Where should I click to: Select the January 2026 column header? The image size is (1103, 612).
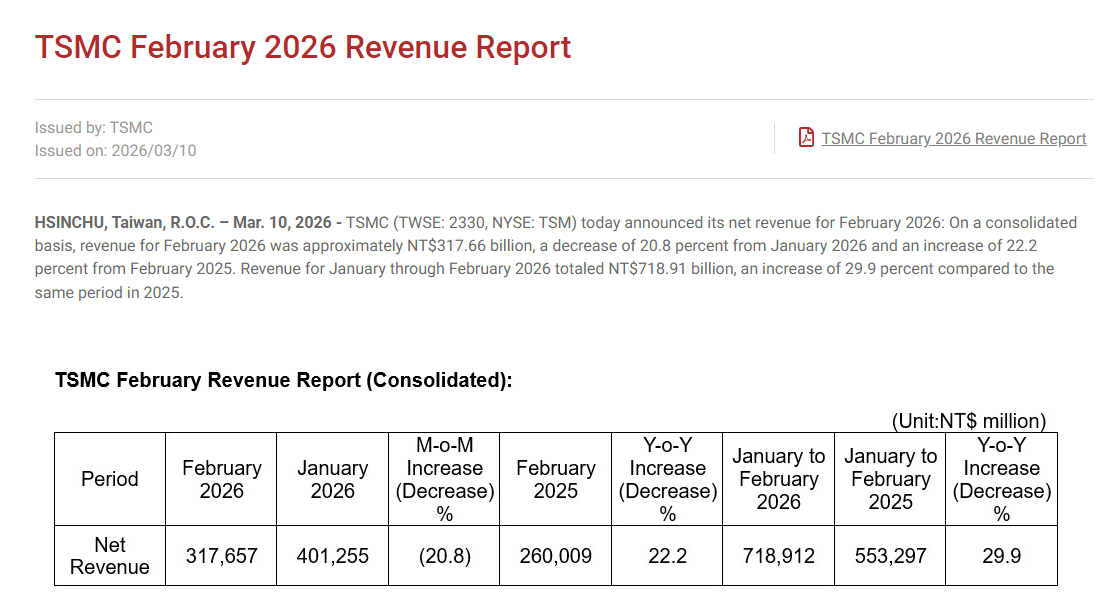(332, 479)
